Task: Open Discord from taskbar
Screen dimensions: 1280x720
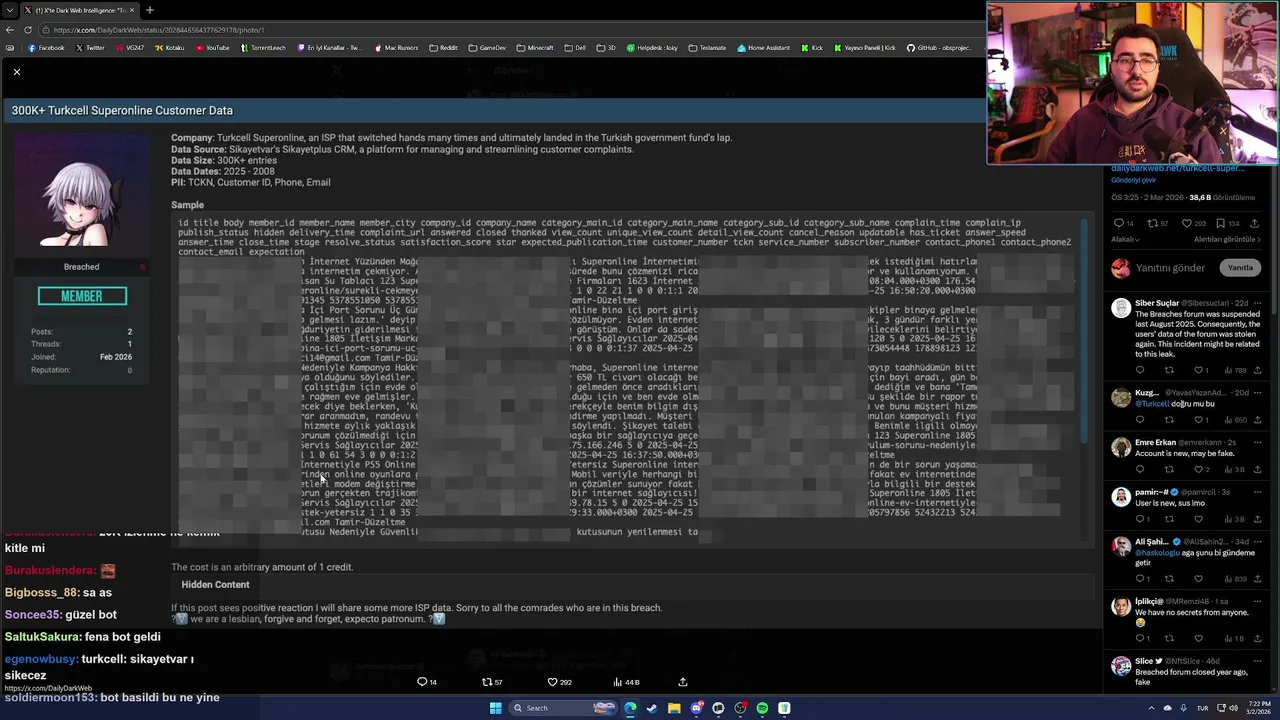Action: (x=696, y=708)
